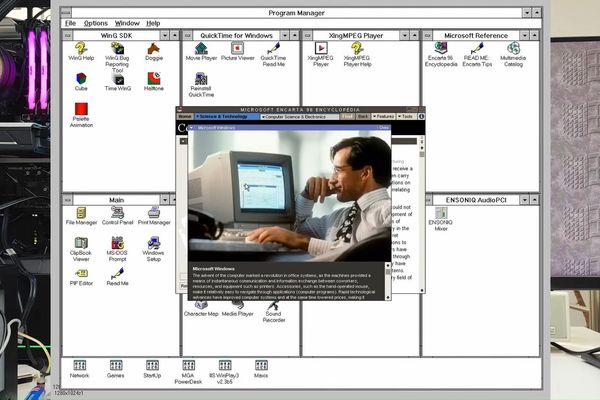Click the ENSONIQ AudioPCI window title bar

click(476, 200)
